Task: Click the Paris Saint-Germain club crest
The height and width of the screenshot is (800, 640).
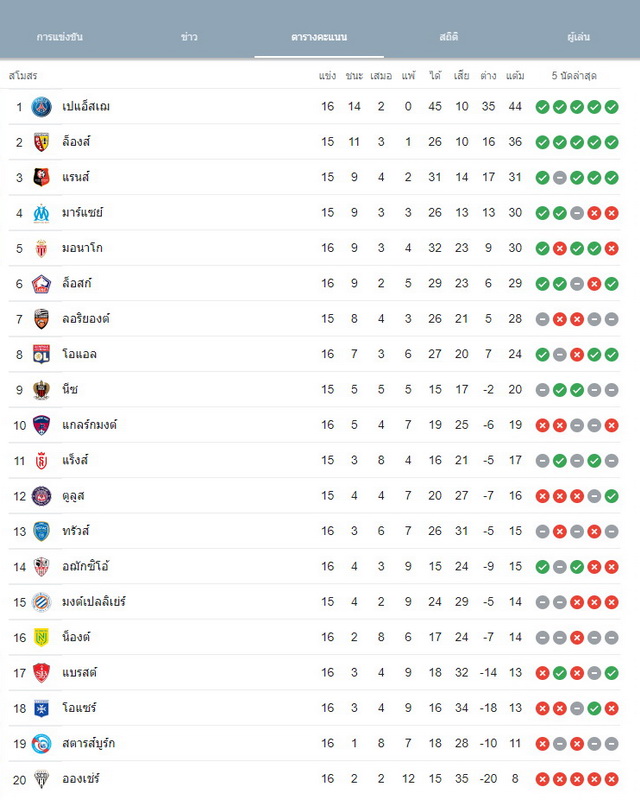Action: [41, 107]
